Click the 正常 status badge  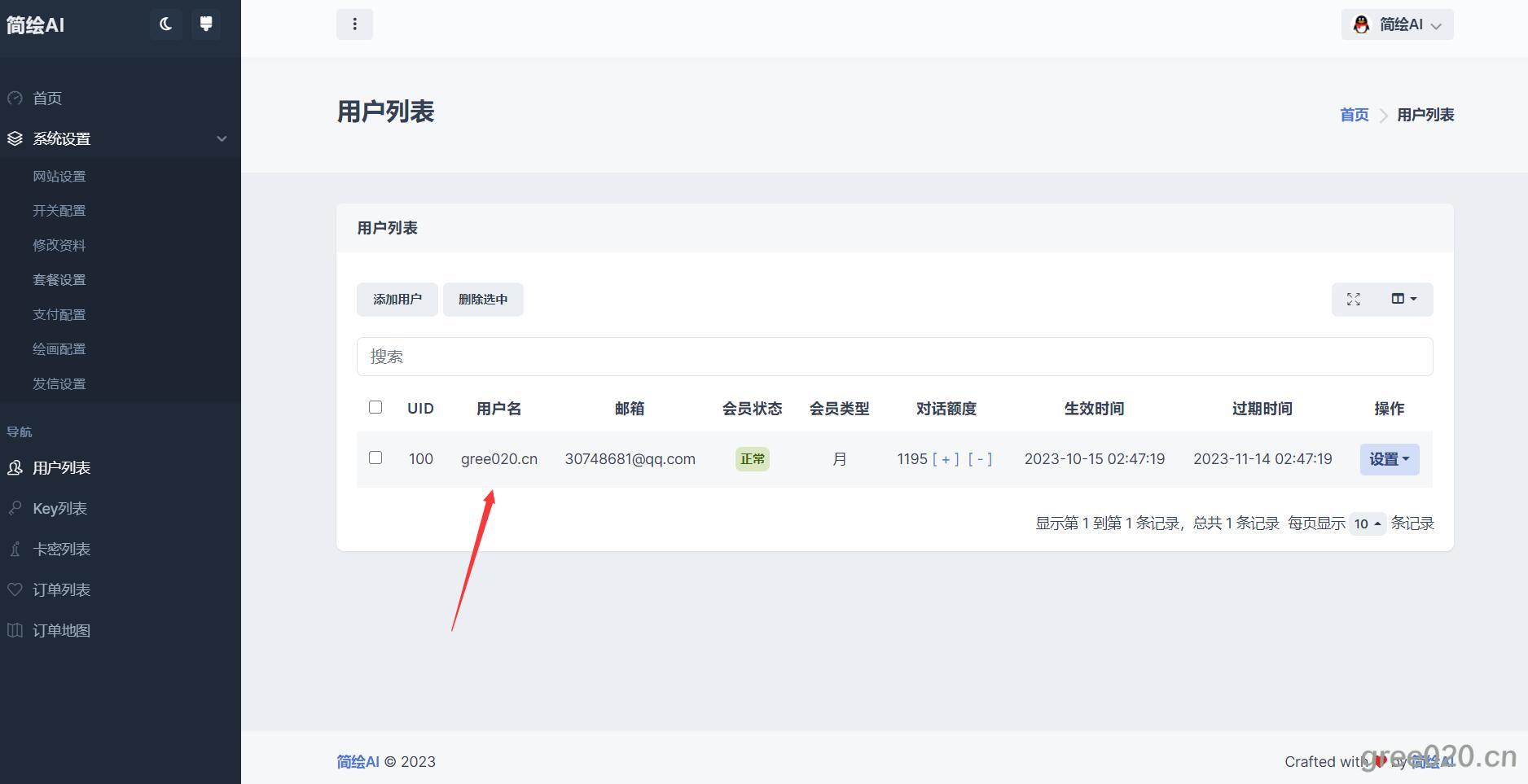pyautogui.click(x=752, y=459)
